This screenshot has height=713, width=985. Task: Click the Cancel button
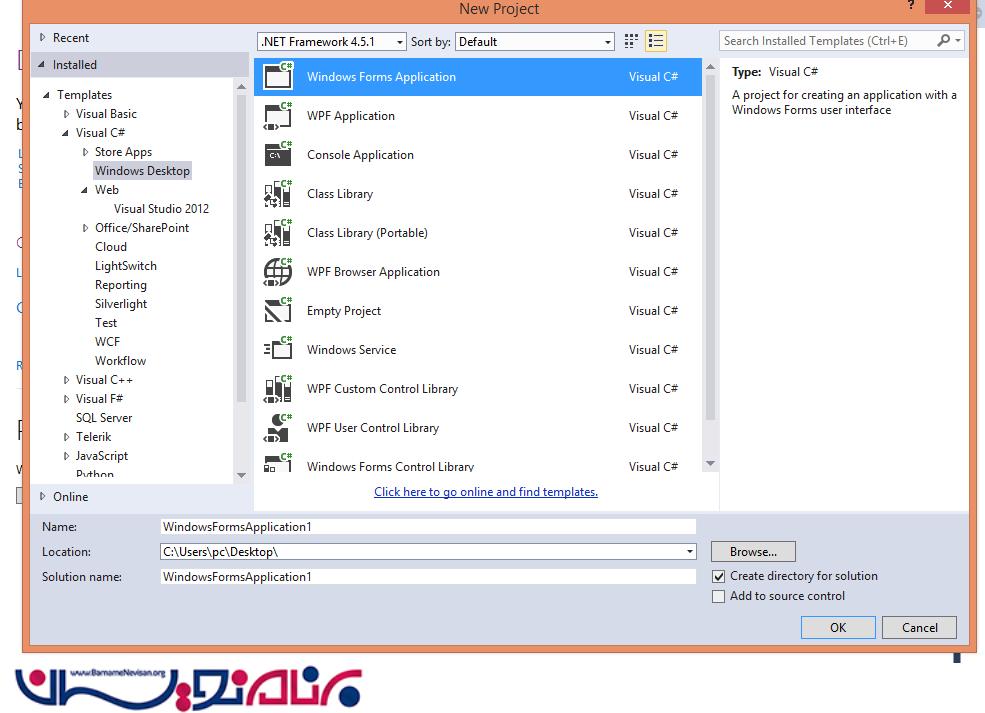(920, 628)
